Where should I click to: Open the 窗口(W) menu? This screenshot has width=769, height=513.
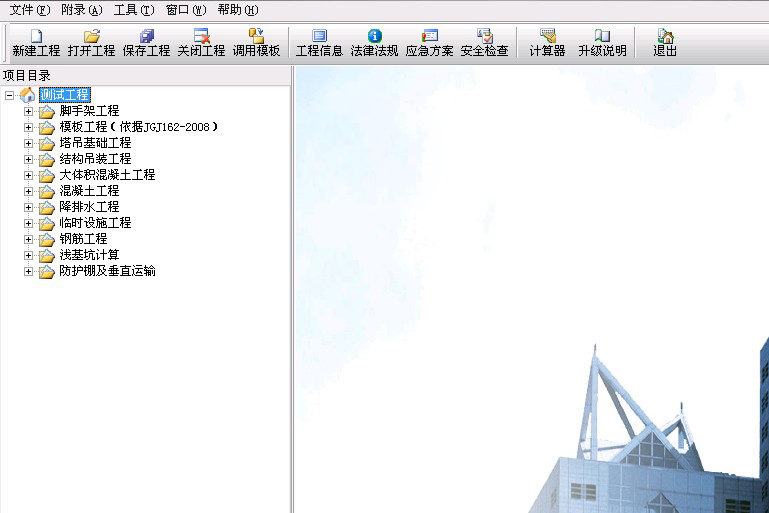[x=186, y=10]
